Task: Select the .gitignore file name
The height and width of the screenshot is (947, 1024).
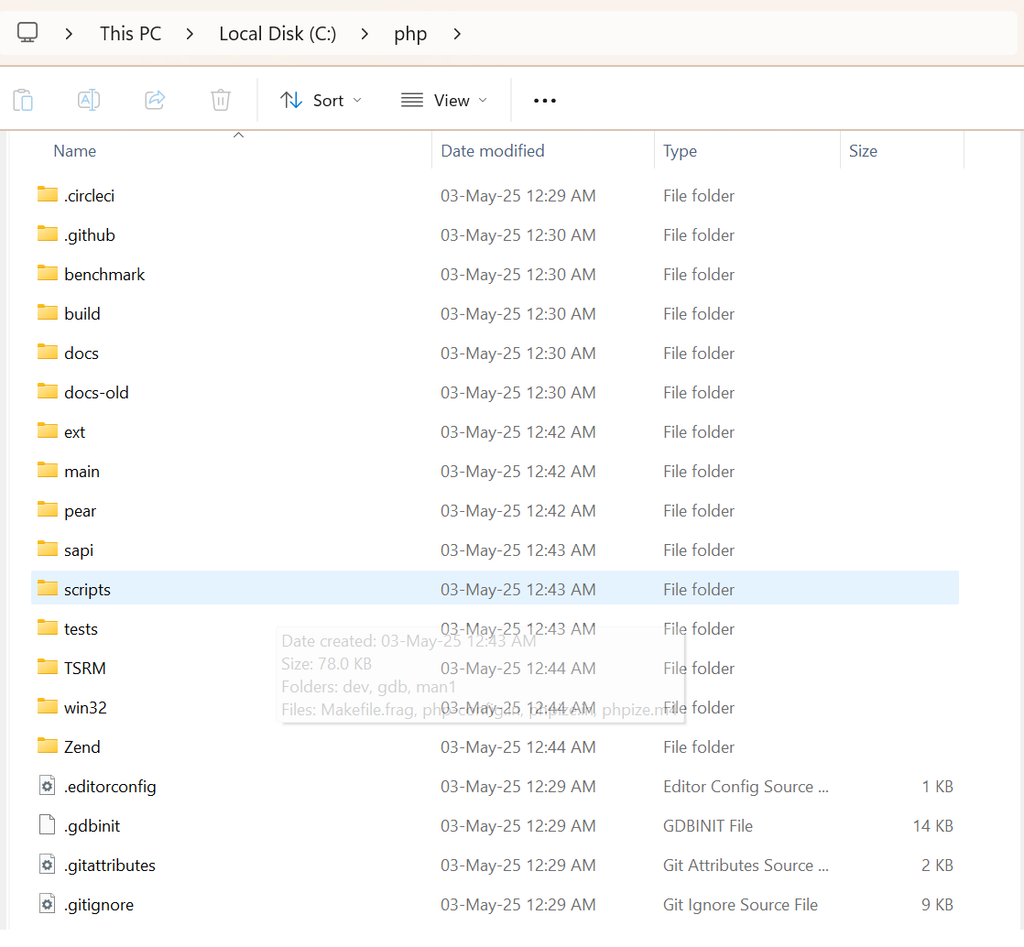Action: pos(99,905)
